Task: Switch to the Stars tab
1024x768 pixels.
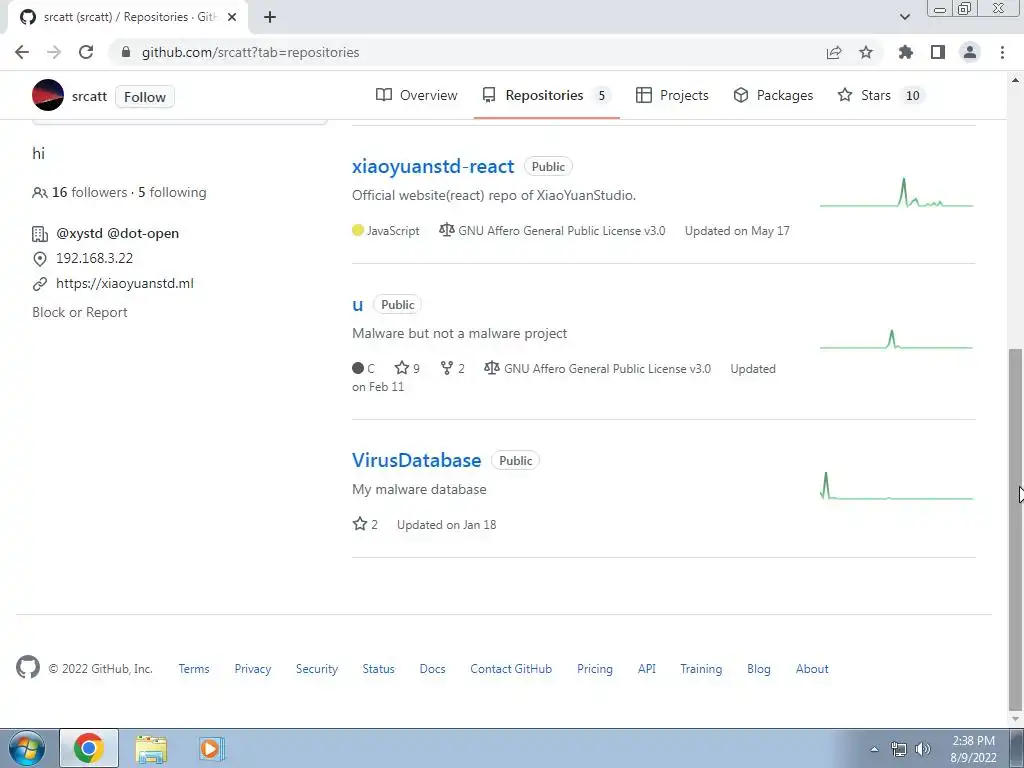Action: (x=880, y=95)
